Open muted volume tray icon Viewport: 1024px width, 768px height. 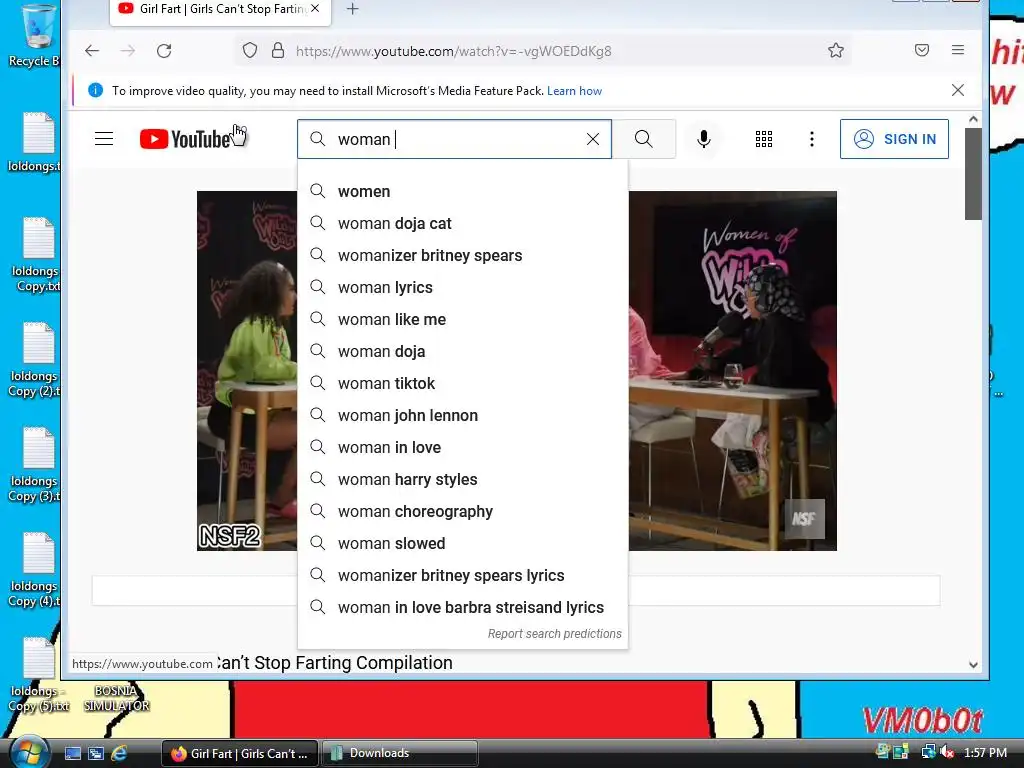coord(946,752)
